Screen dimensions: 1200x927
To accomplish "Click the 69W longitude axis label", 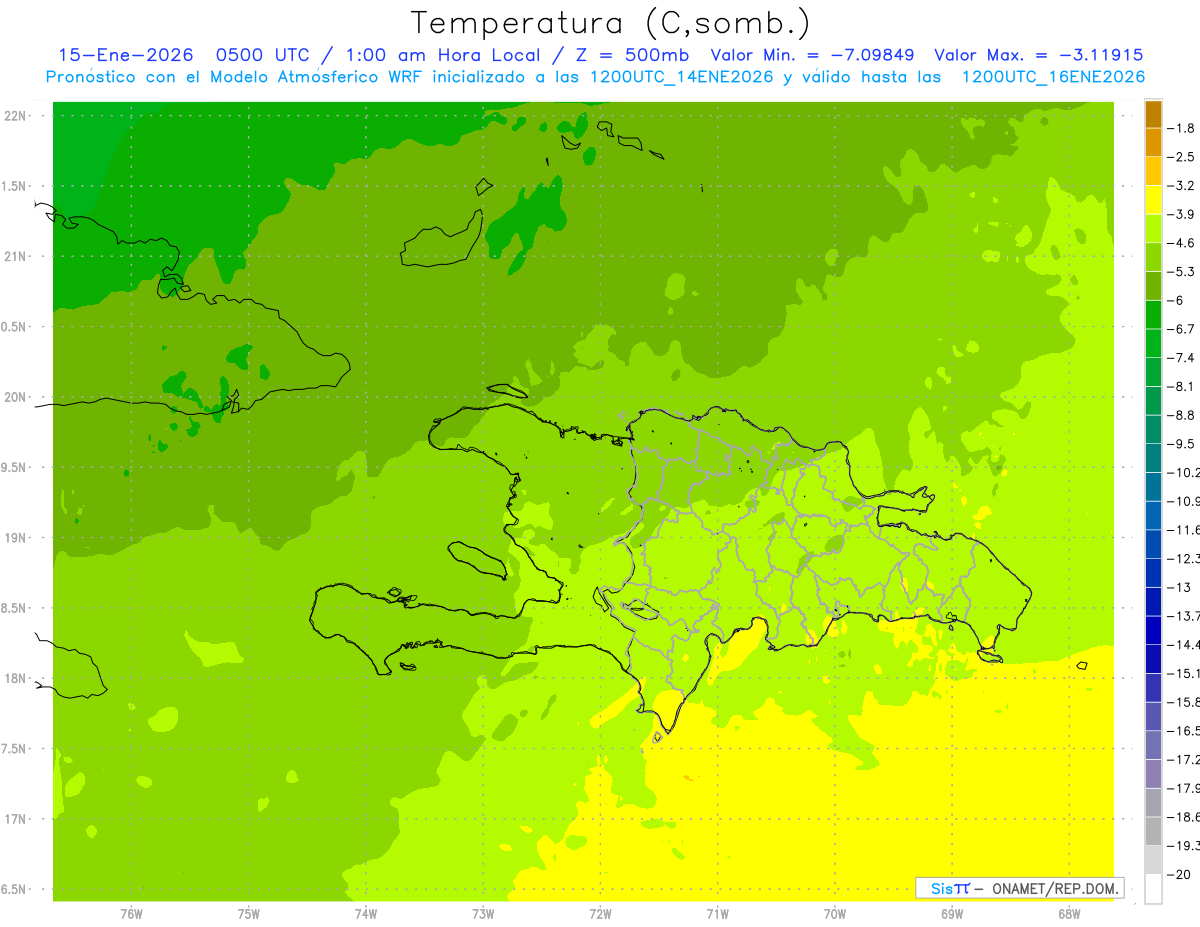I will click(x=952, y=914).
